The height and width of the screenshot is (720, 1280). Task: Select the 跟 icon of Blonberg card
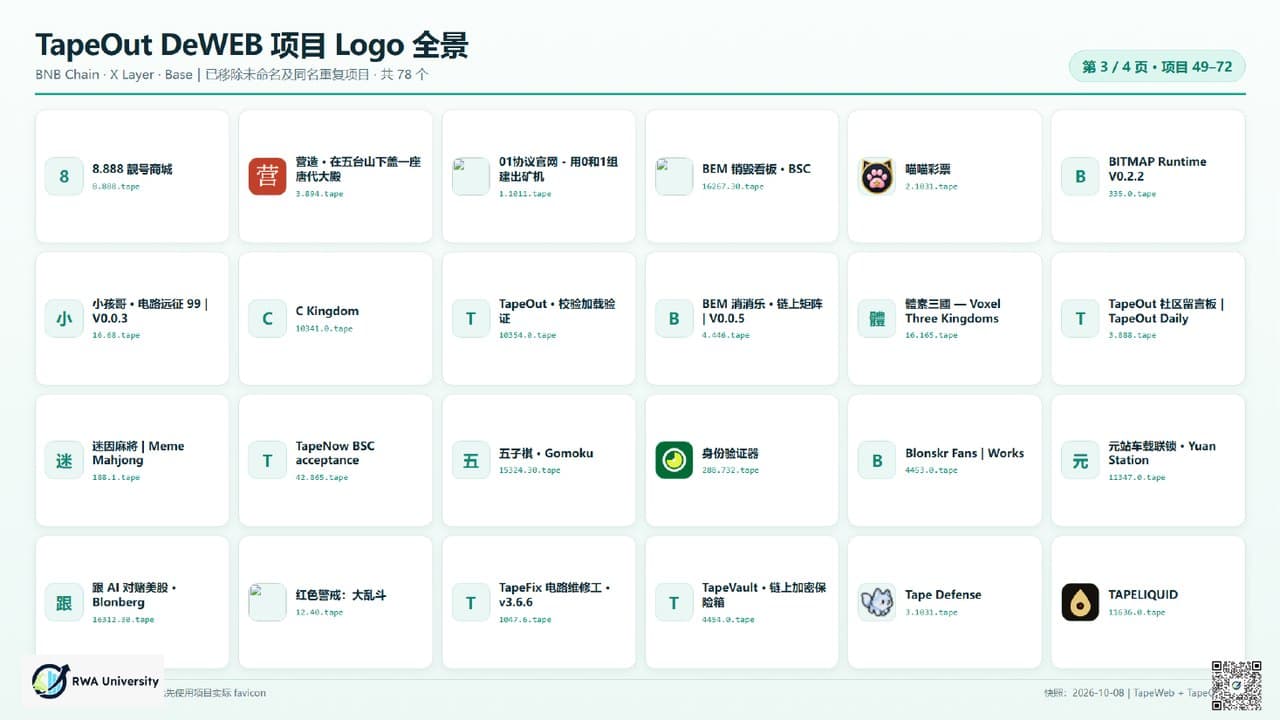(64, 603)
